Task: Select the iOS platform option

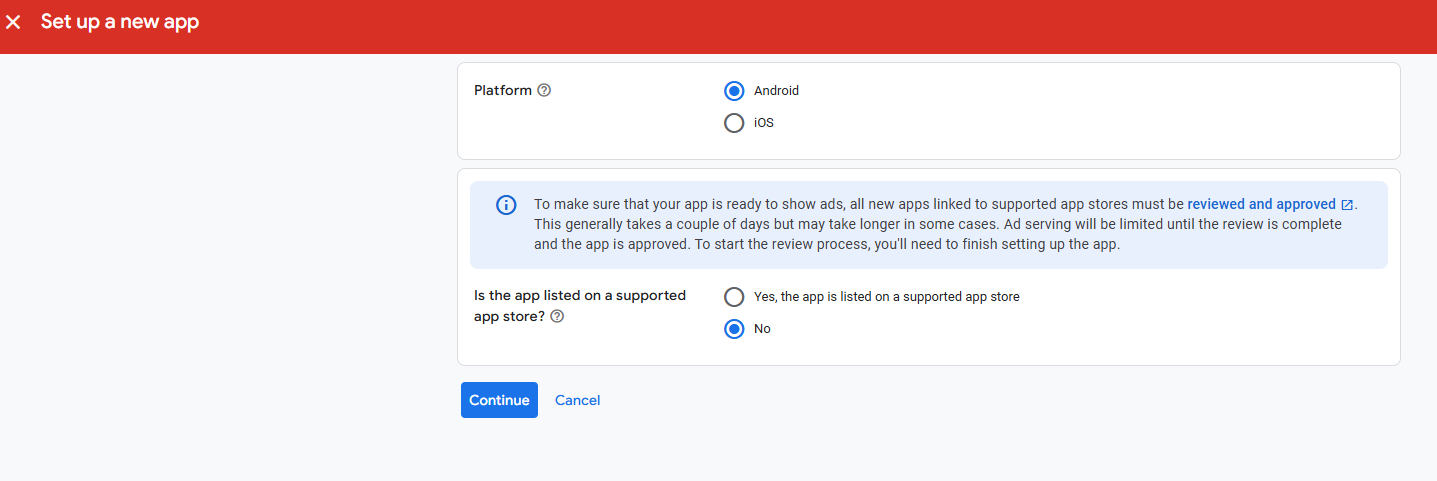Action: [x=734, y=123]
